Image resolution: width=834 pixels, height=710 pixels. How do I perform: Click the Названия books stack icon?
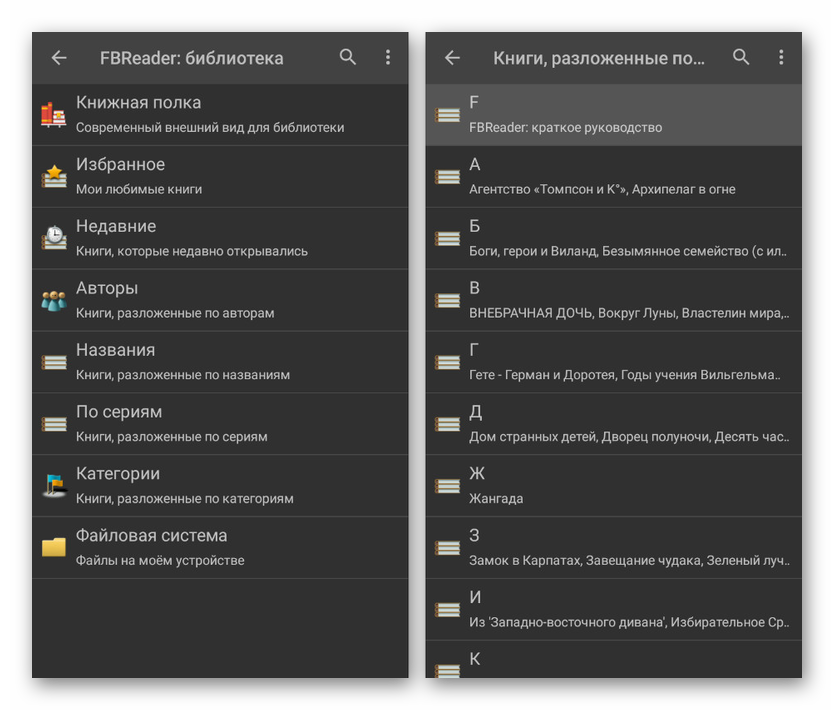coord(54,362)
